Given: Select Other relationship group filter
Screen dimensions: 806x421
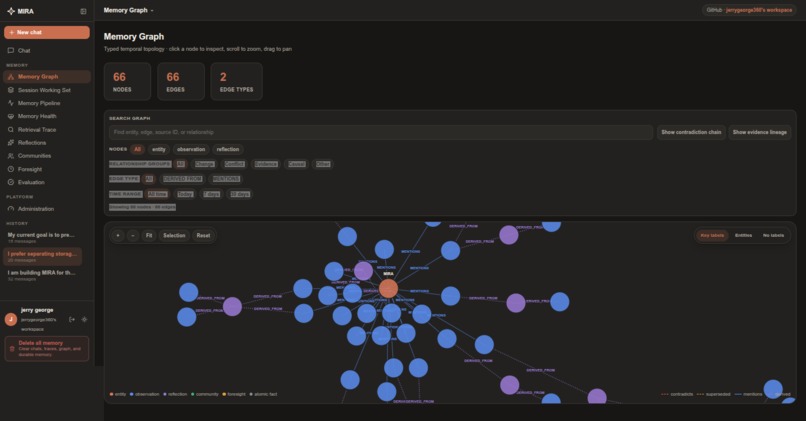Looking at the screenshot, I should click(323, 164).
